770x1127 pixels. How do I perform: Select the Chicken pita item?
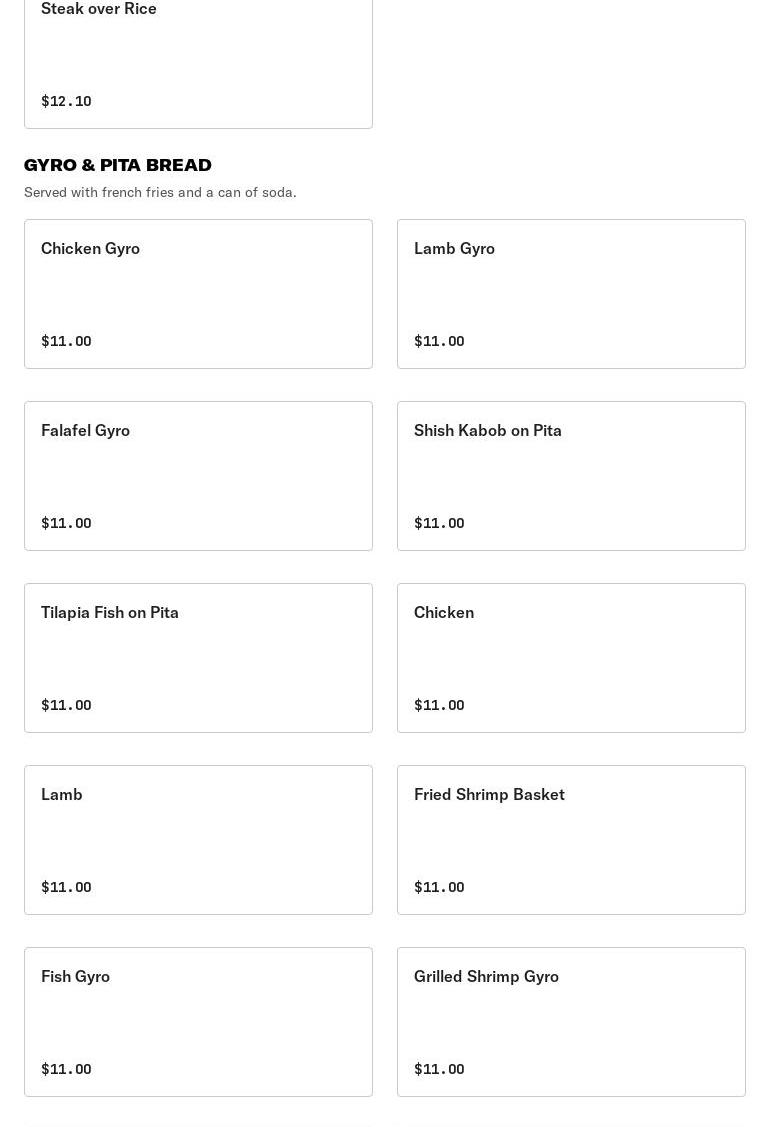571,658
